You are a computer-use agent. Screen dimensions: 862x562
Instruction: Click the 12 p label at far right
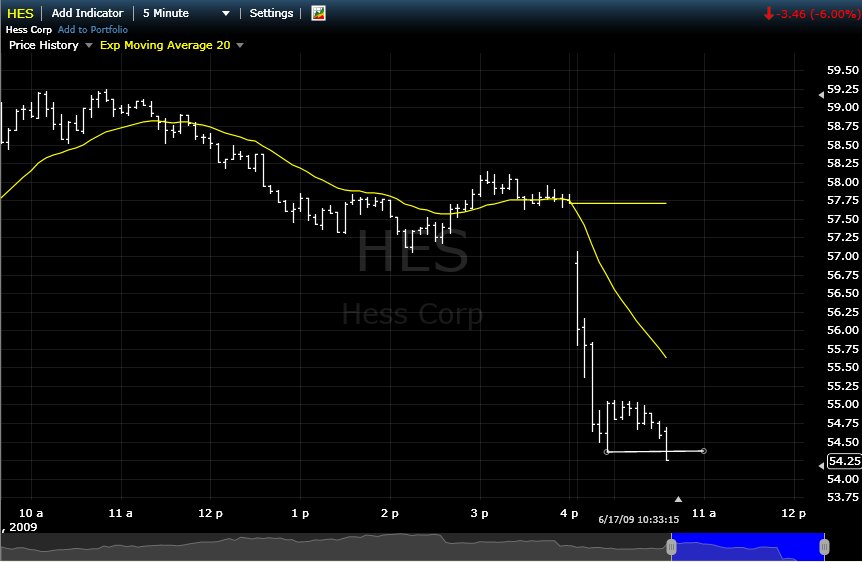(x=793, y=513)
